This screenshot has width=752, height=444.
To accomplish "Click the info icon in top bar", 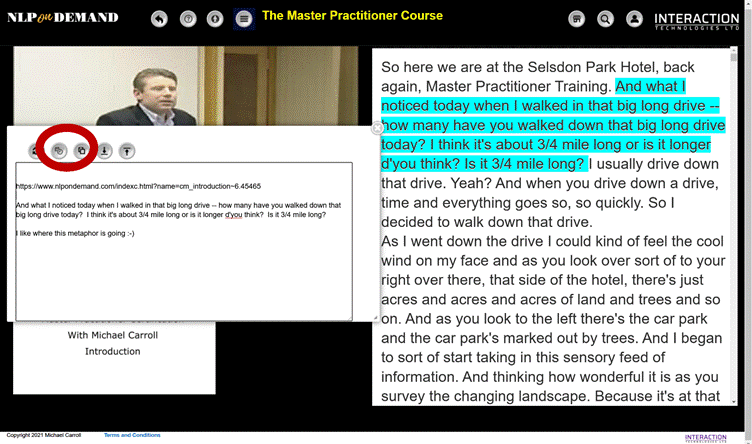I will (215, 19).
